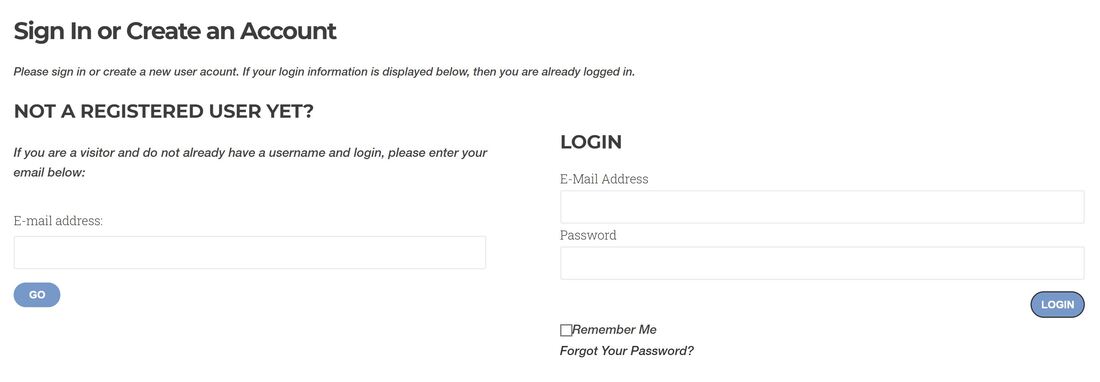Click the blue GO button

pyautogui.click(x=37, y=295)
